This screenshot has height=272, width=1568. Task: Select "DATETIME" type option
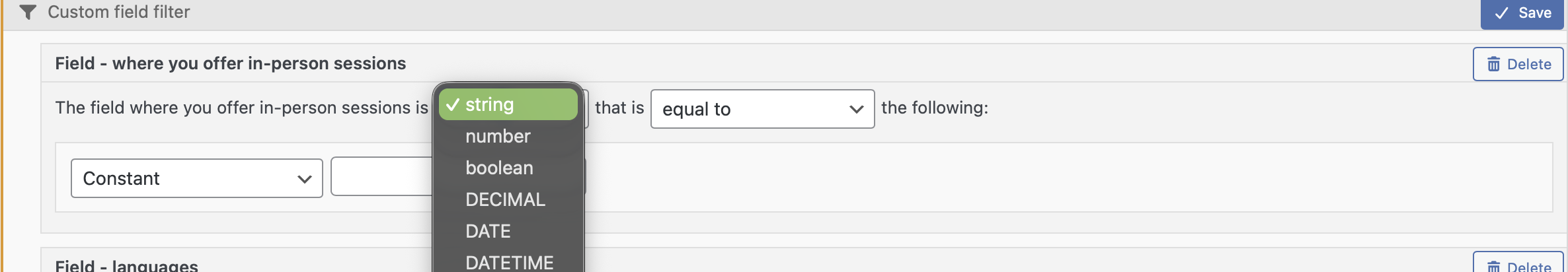coord(509,262)
